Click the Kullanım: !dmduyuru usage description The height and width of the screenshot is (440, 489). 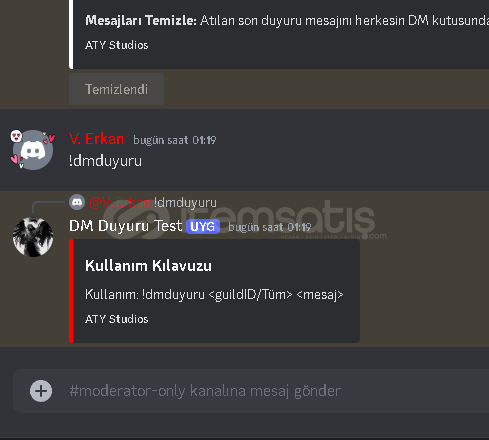(214, 294)
